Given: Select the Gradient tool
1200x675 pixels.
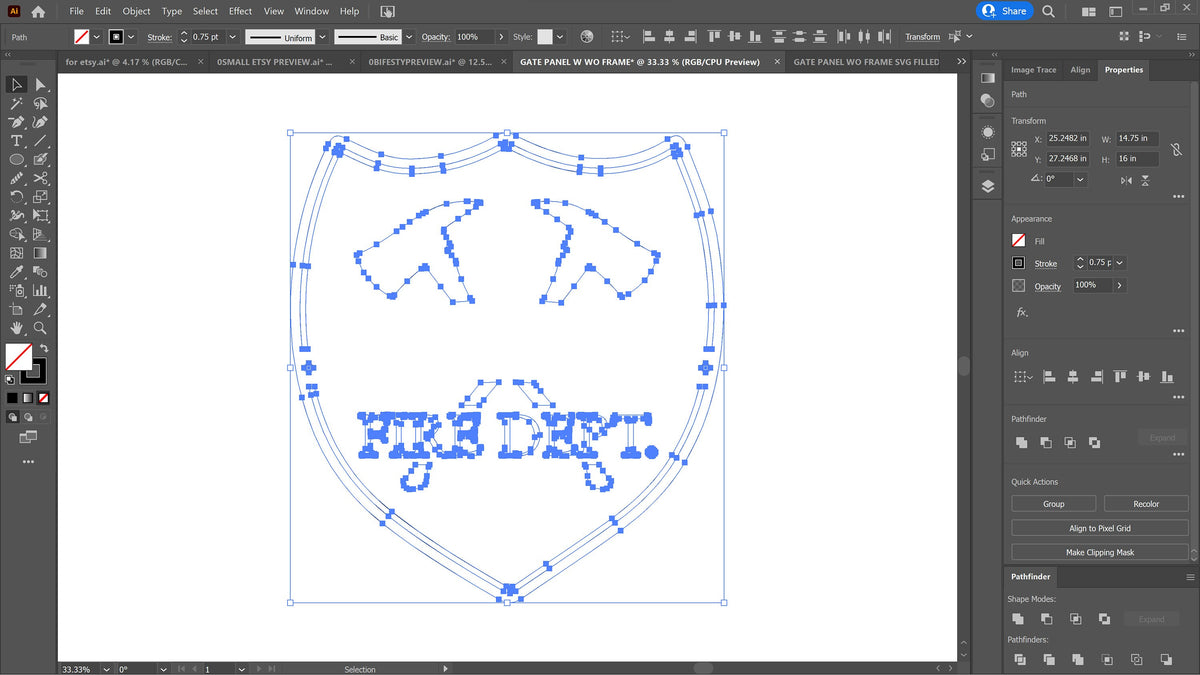Looking at the screenshot, I should [x=41, y=253].
